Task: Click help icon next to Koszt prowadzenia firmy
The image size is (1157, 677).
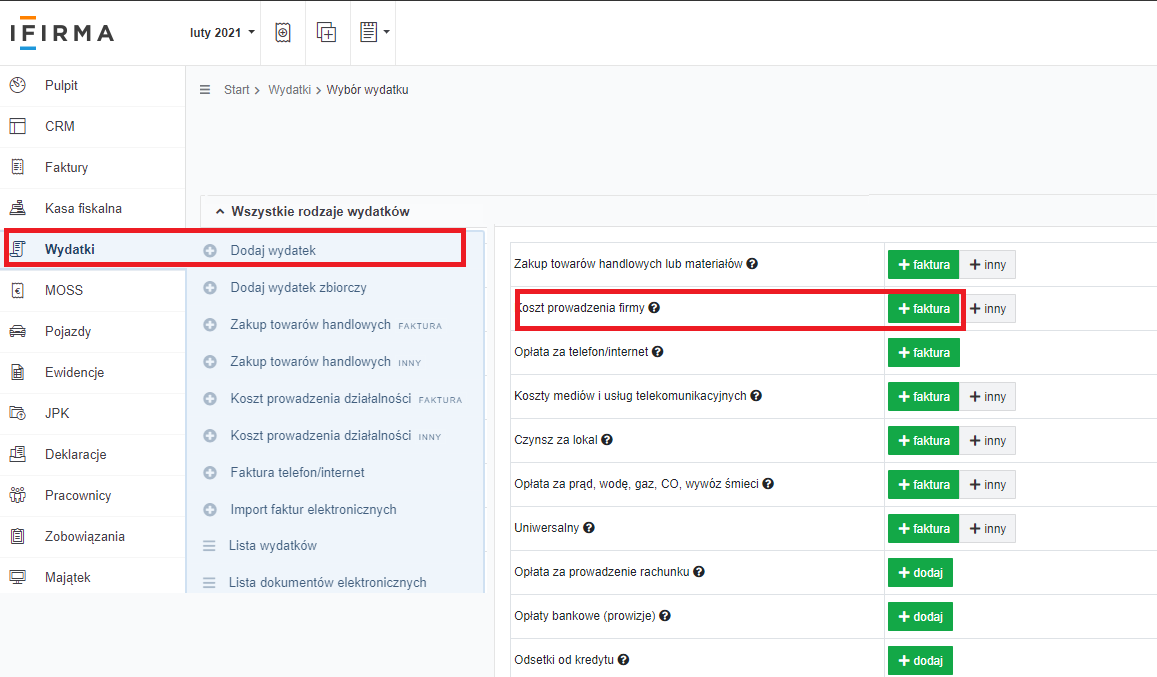Action: (654, 308)
